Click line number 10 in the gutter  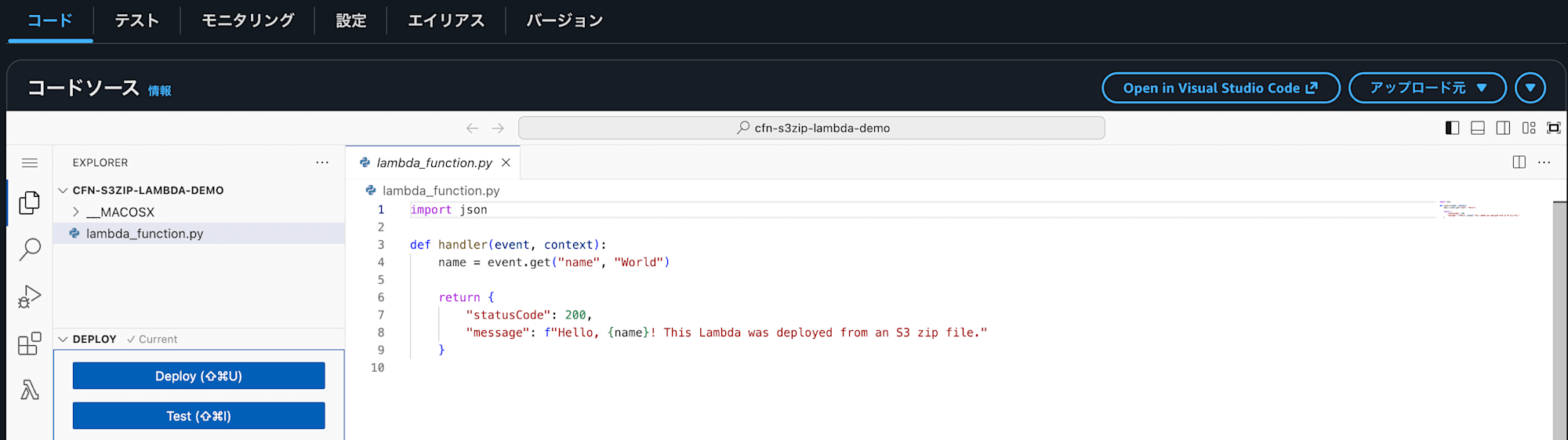(x=378, y=368)
